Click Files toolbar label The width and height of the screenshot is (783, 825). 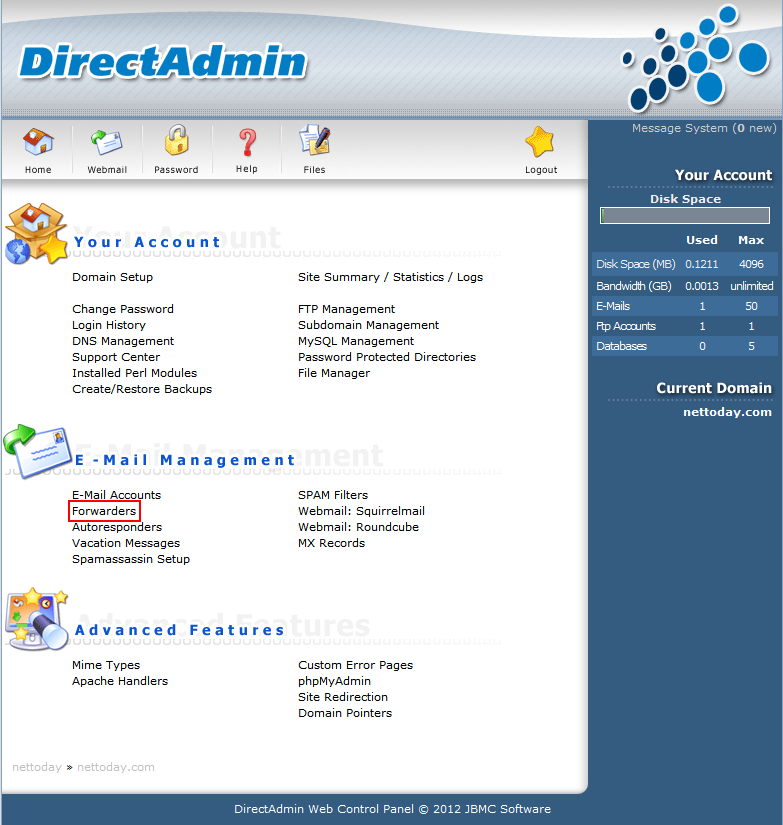click(314, 170)
